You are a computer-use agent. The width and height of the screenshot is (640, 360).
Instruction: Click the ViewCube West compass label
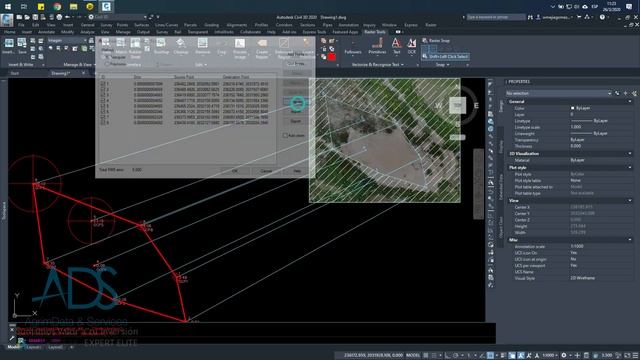tap(438, 105)
